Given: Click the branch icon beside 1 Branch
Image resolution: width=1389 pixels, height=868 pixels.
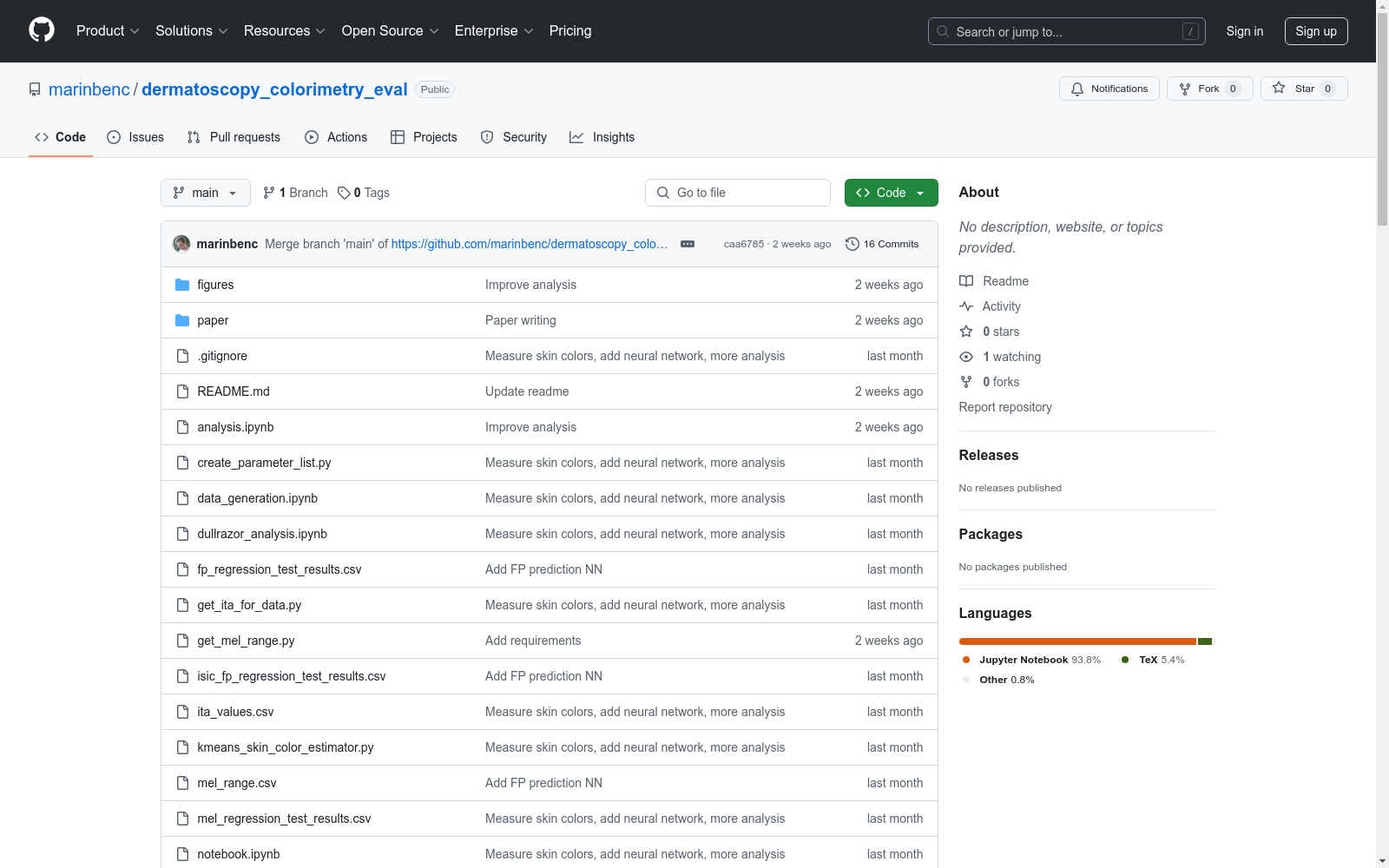Looking at the screenshot, I should point(269,193).
